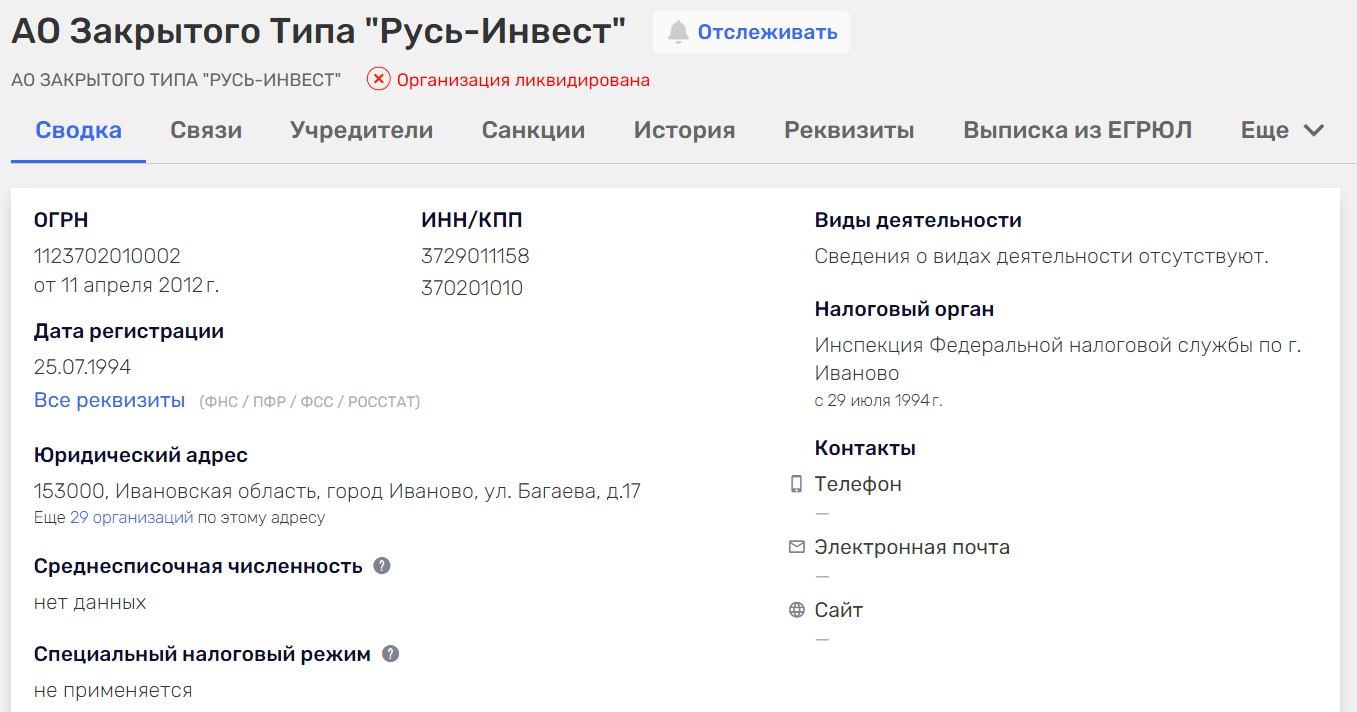Click the help icon beside Среднесписочная численность

(x=381, y=566)
